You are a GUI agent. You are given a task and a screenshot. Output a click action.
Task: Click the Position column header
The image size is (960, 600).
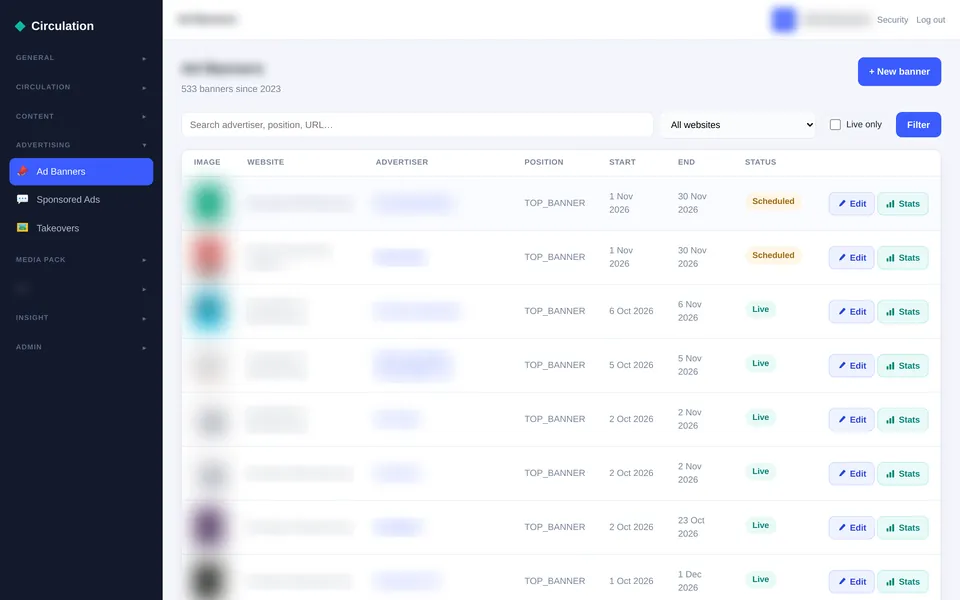click(544, 162)
